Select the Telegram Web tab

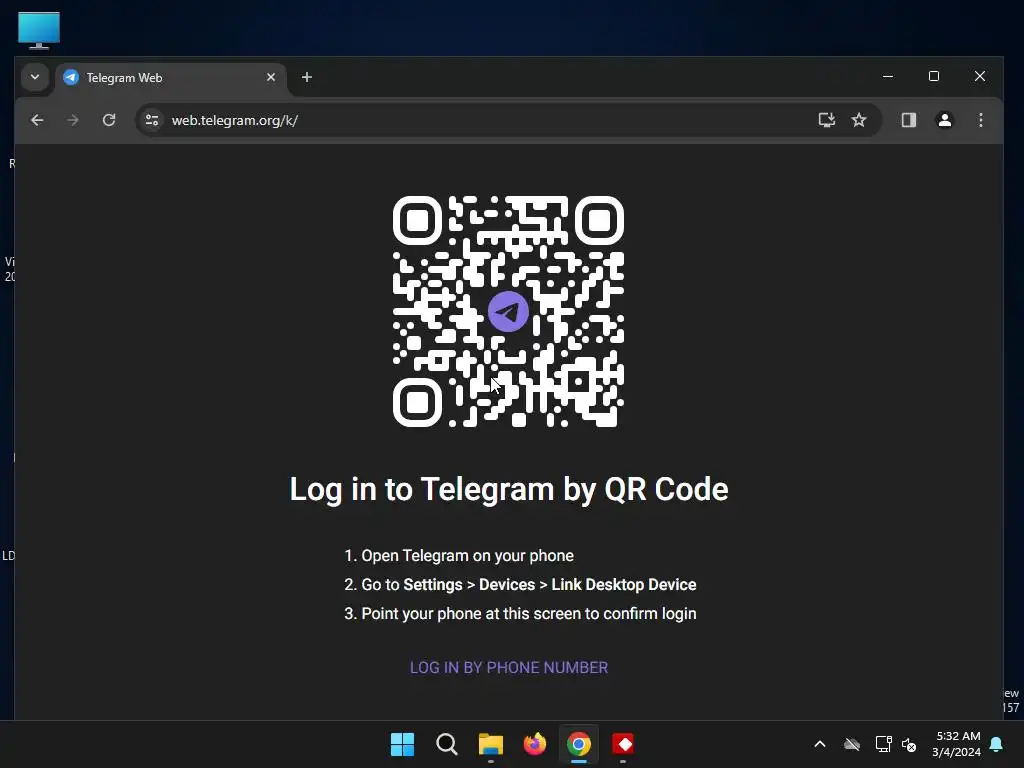(x=171, y=78)
